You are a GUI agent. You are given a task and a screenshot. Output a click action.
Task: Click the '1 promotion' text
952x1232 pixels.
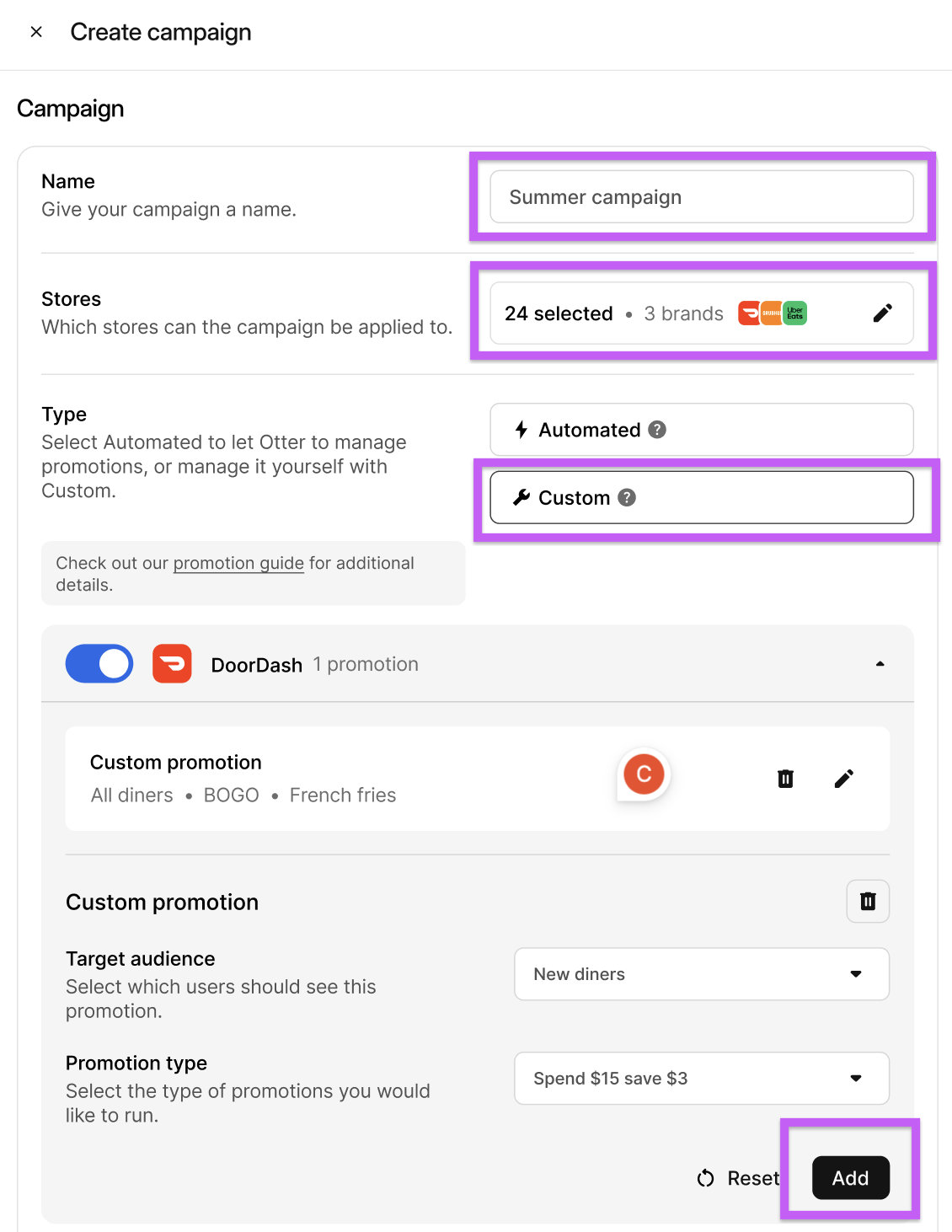pos(366,664)
